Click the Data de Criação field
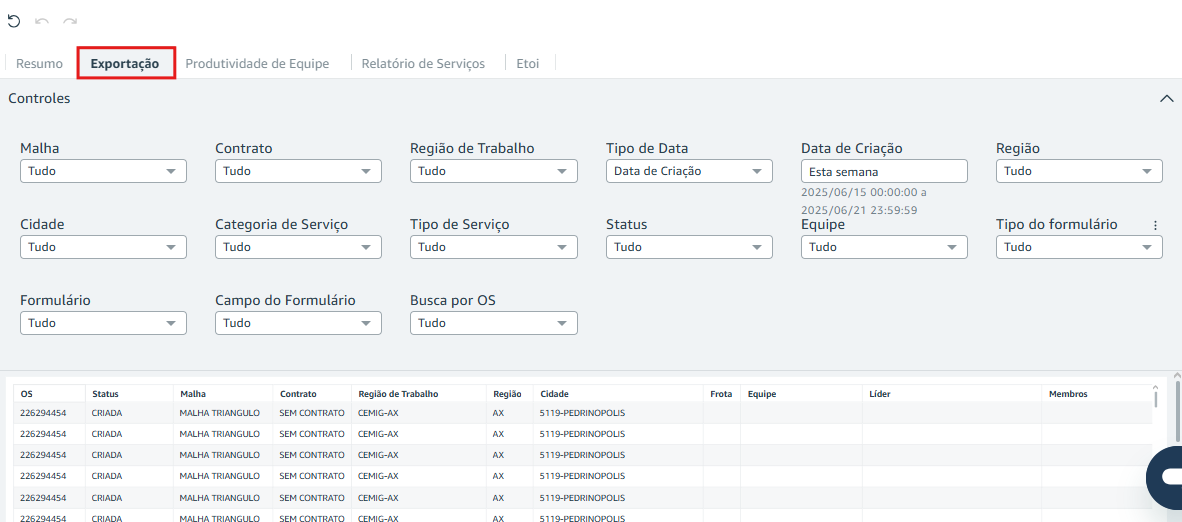This screenshot has width=1182, height=522. 884,171
